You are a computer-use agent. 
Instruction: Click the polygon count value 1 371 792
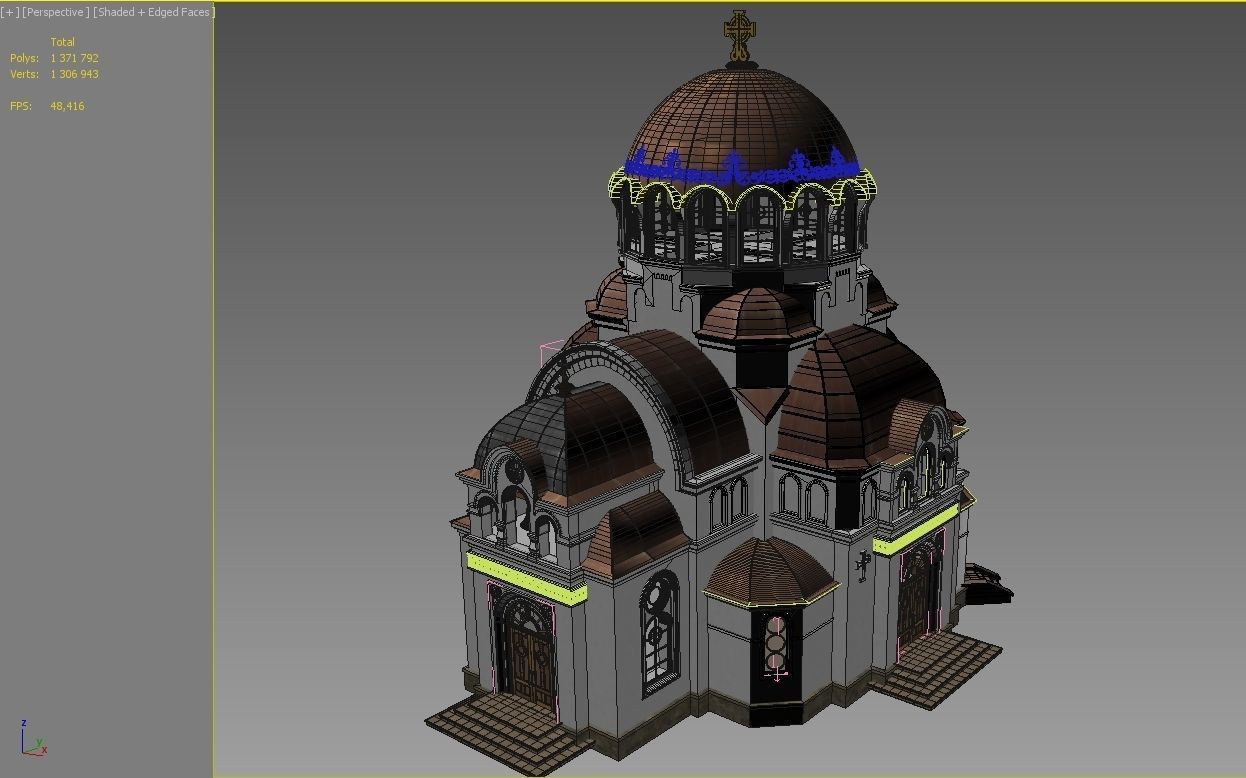75,58
